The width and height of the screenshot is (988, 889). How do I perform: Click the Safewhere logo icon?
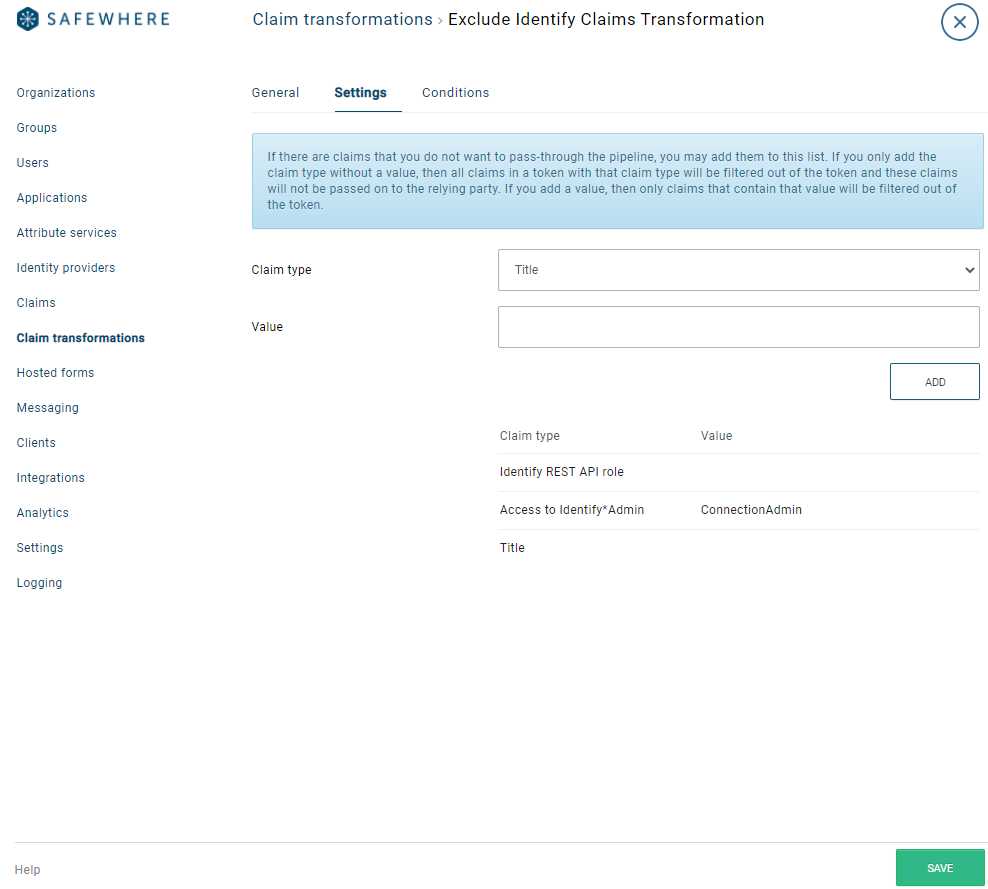(x=28, y=19)
